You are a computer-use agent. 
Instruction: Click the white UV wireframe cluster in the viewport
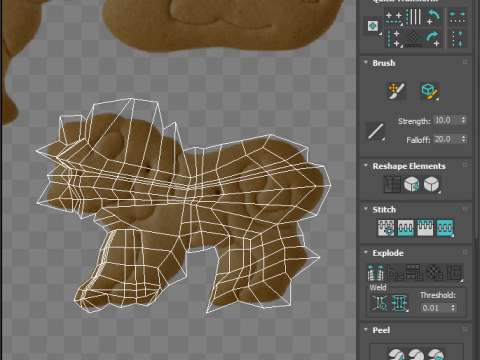point(183,205)
